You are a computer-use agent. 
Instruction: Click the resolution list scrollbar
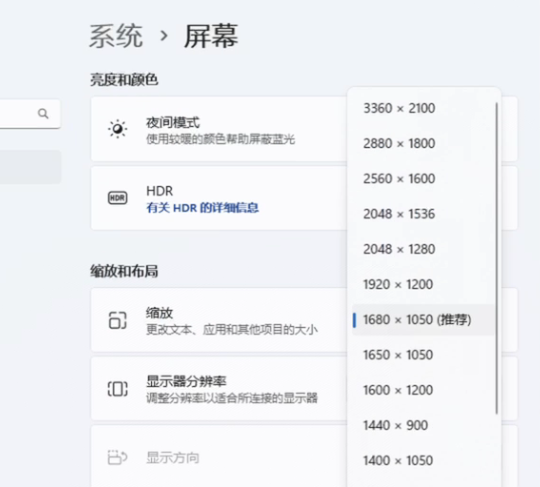(497, 258)
